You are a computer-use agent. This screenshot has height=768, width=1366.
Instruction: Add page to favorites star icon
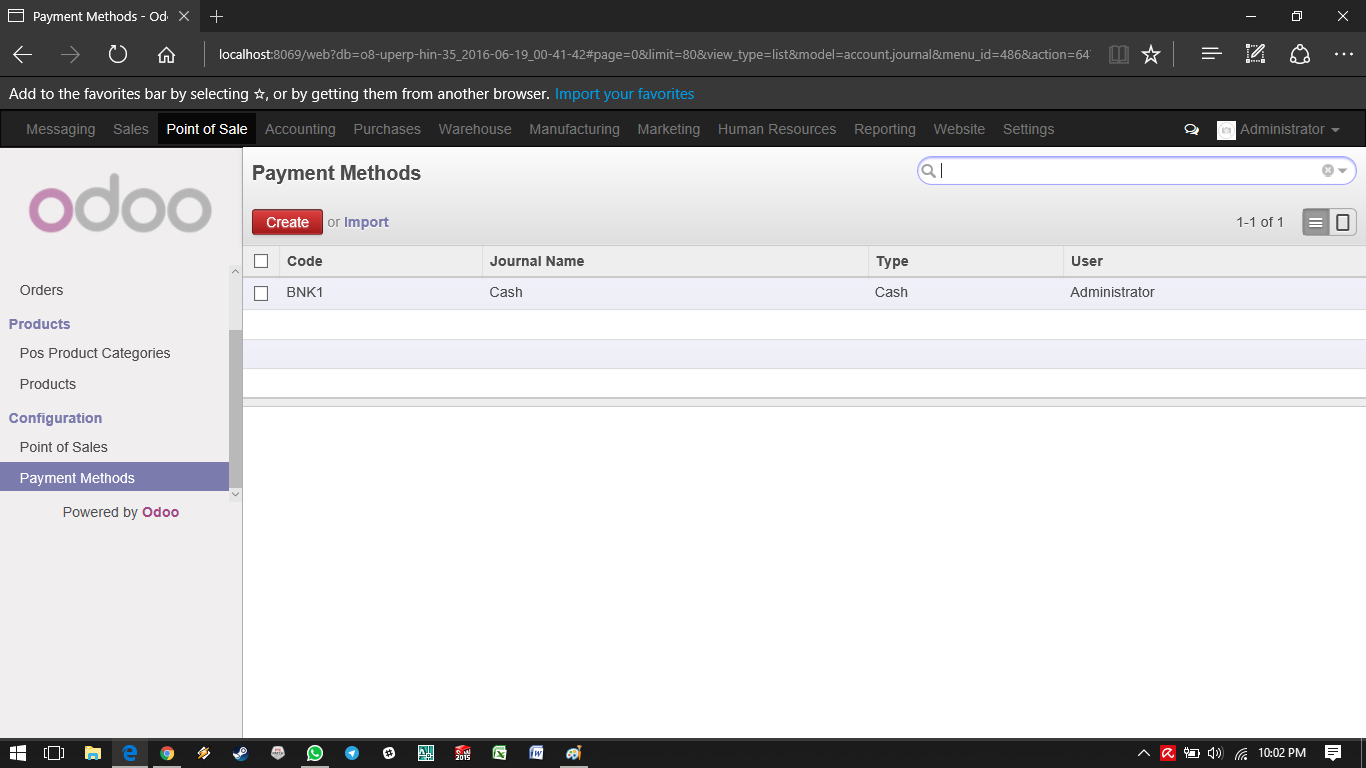pyautogui.click(x=1151, y=55)
